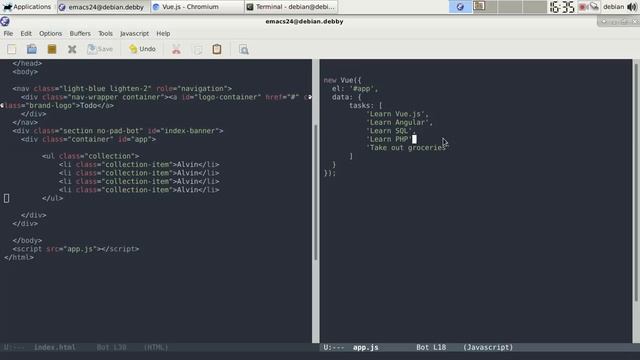This screenshot has height=360, width=640.
Task: Click the script src="app.js" tag line
Action: coord(76,249)
